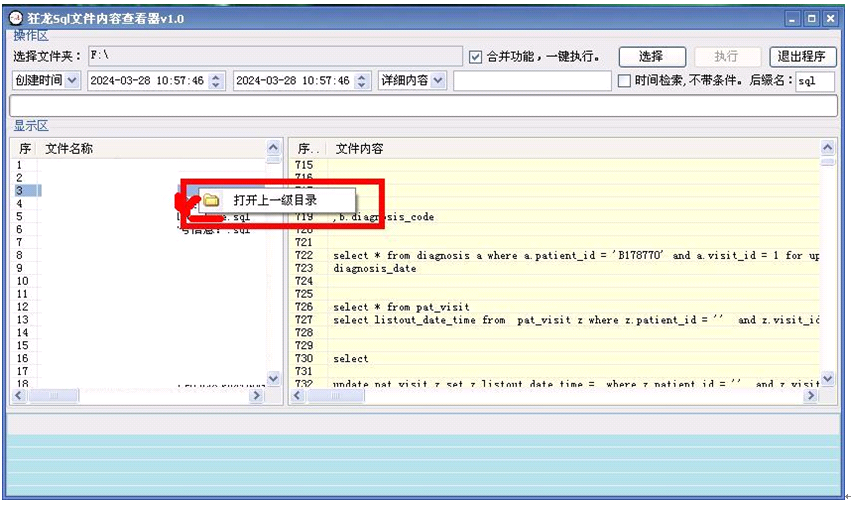Select line 719 b.diagnosis_code
Image resolution: width=851 pixels, height=505 pixels.
pyautogui.click(x=556, y=217)
